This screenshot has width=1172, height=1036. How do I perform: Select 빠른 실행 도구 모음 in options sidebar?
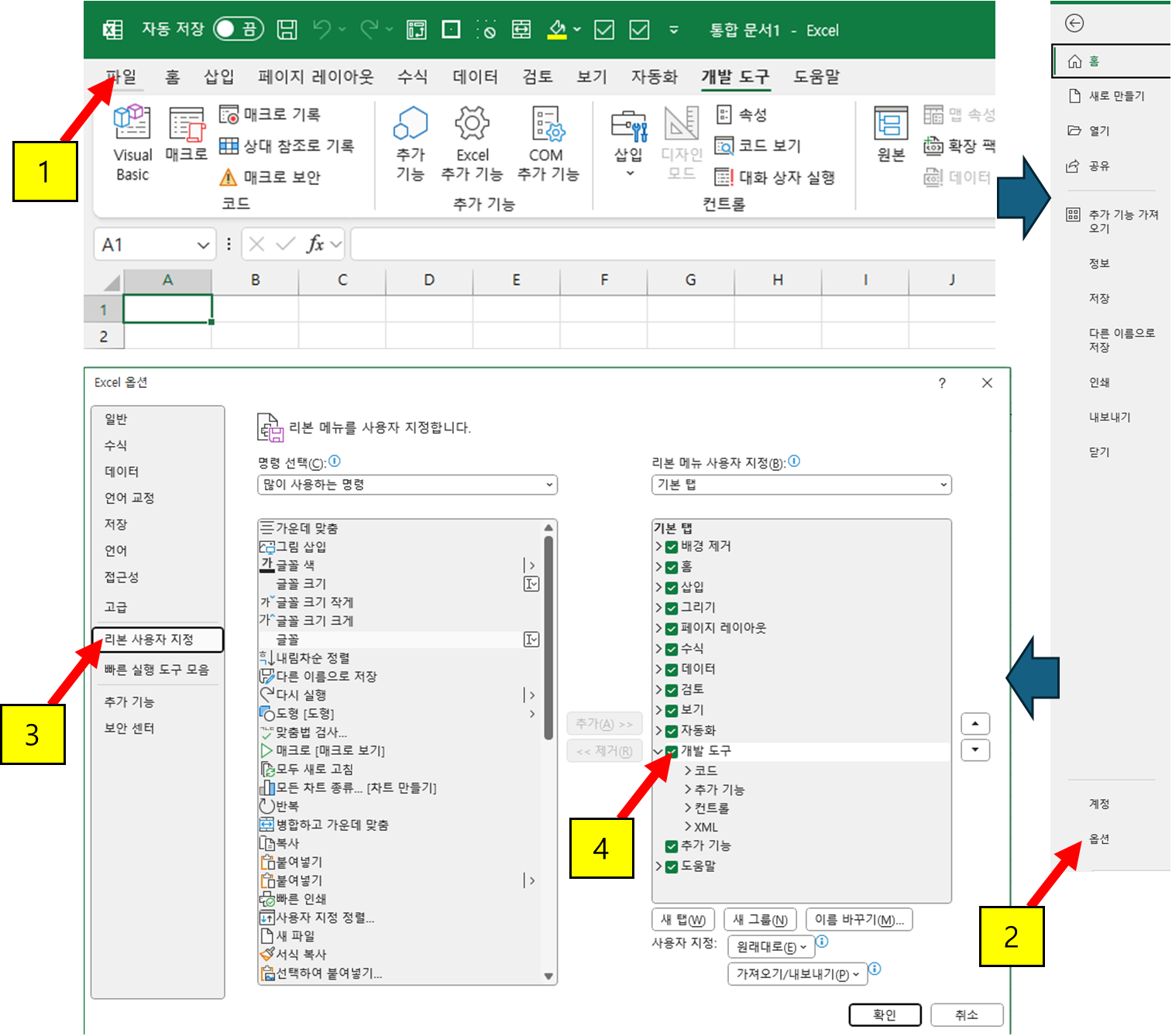[158, 670]
